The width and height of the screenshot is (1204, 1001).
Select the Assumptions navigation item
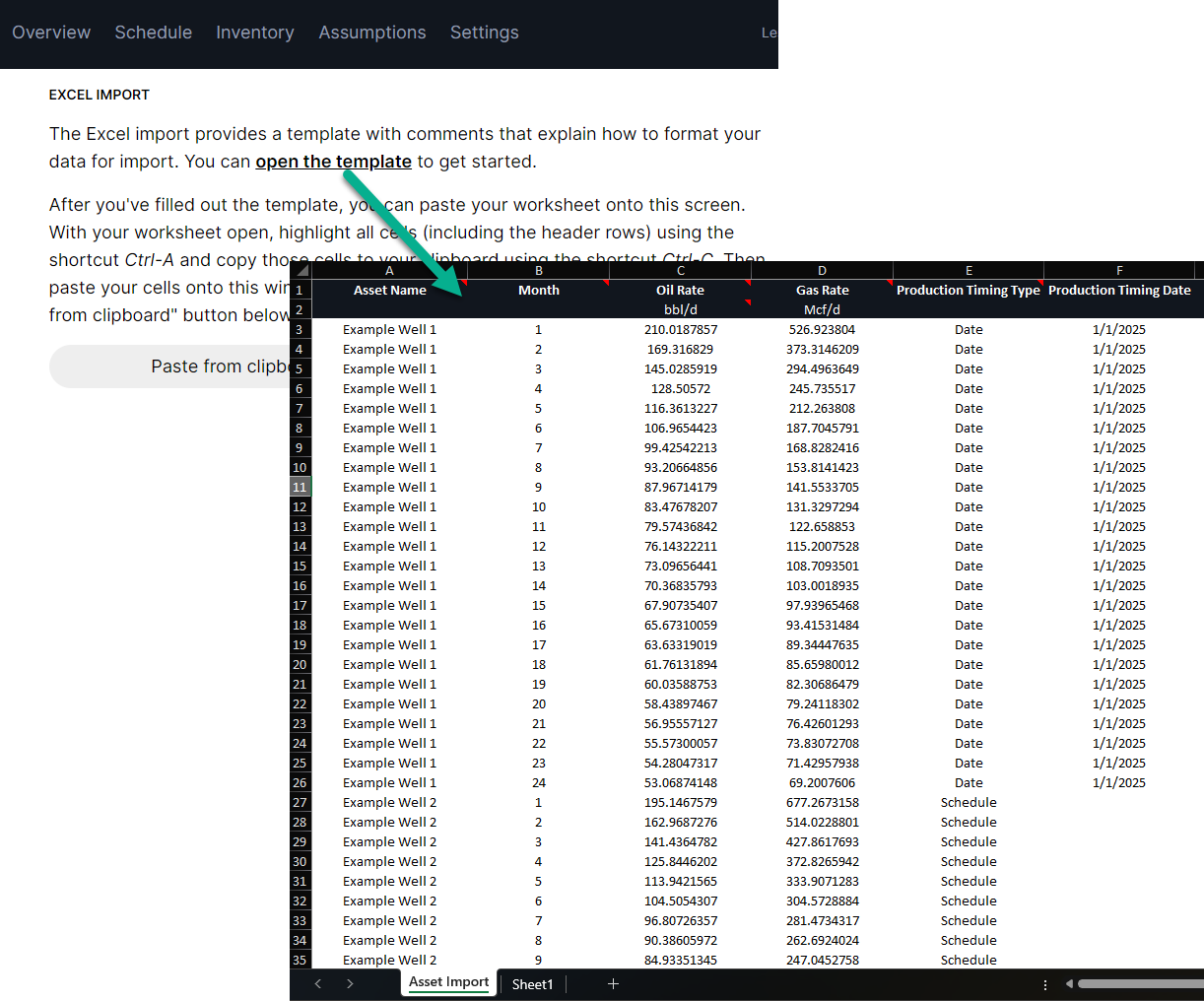pos(372,33)
